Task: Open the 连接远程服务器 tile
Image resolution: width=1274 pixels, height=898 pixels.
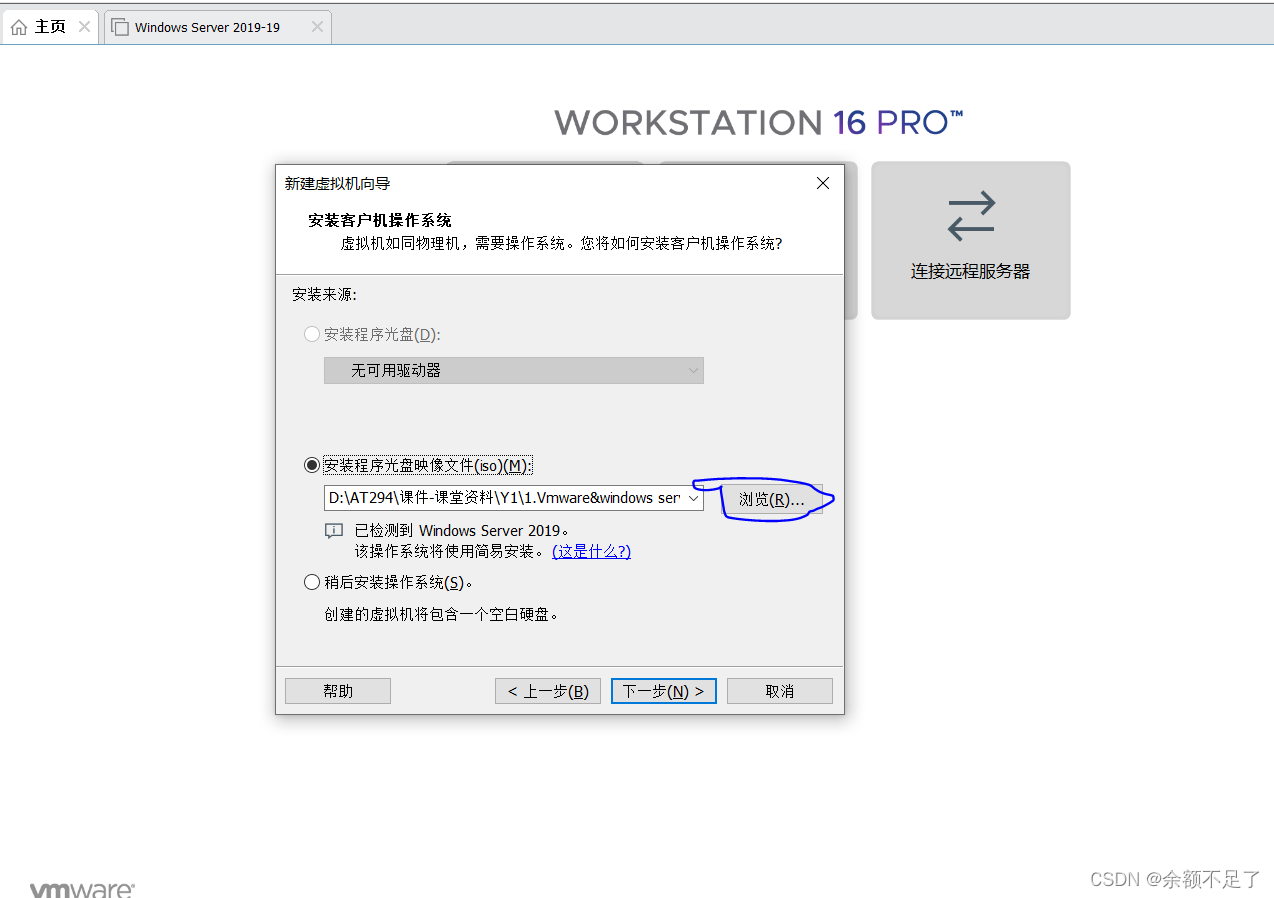Action: pos(970,241)
